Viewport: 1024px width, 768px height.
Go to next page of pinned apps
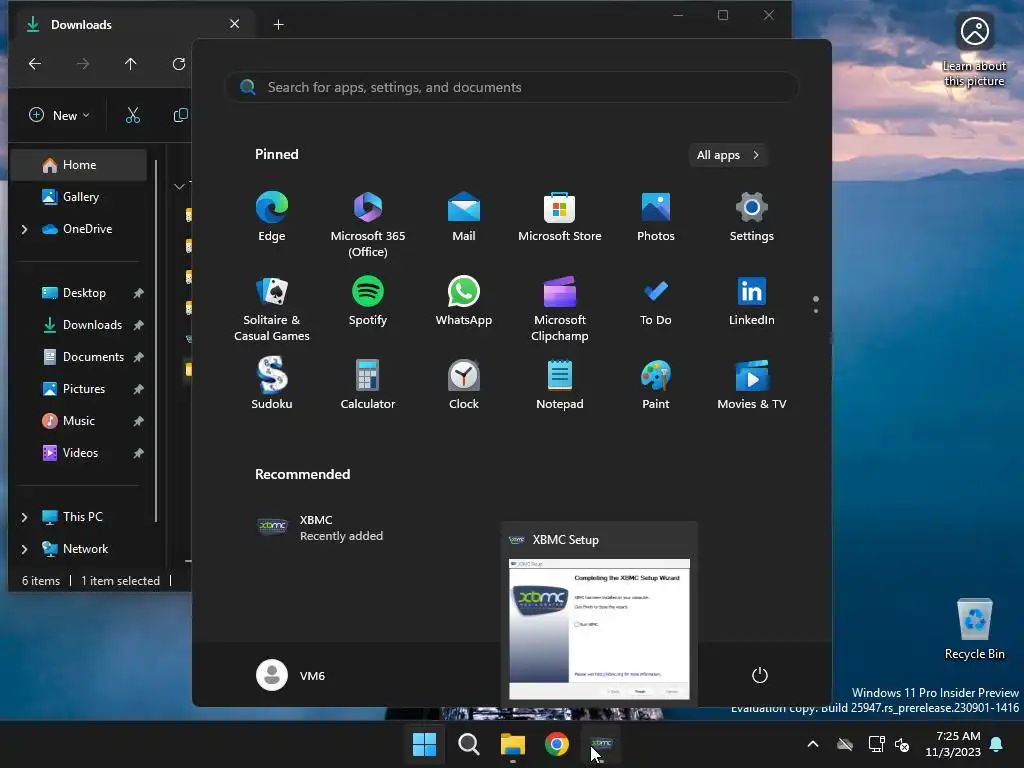(x=816, y=311)
